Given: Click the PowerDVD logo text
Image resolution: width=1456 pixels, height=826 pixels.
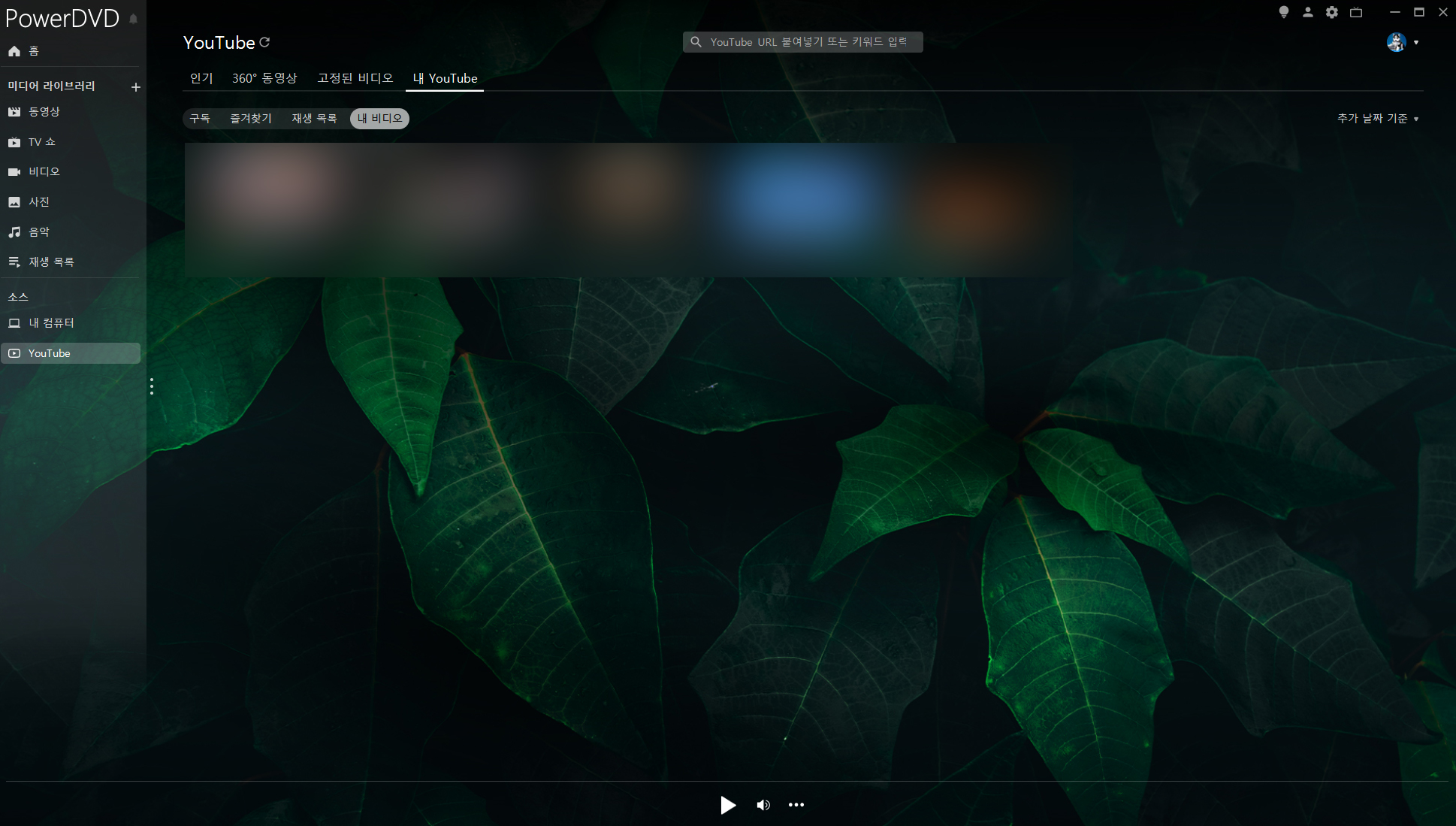Looking at the screenshot, I should [x=62, y=18].
